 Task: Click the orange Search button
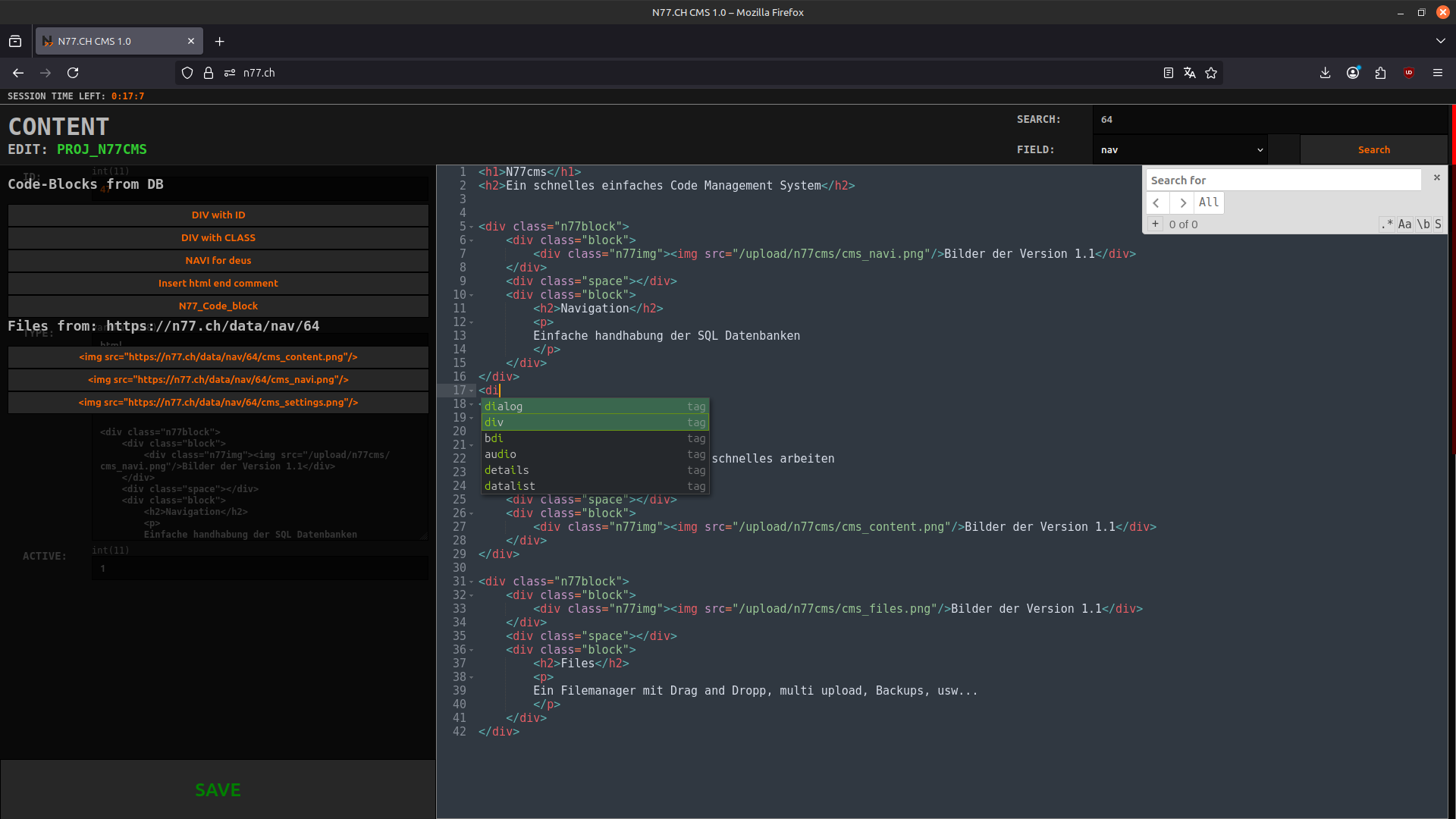point(1373,150)
